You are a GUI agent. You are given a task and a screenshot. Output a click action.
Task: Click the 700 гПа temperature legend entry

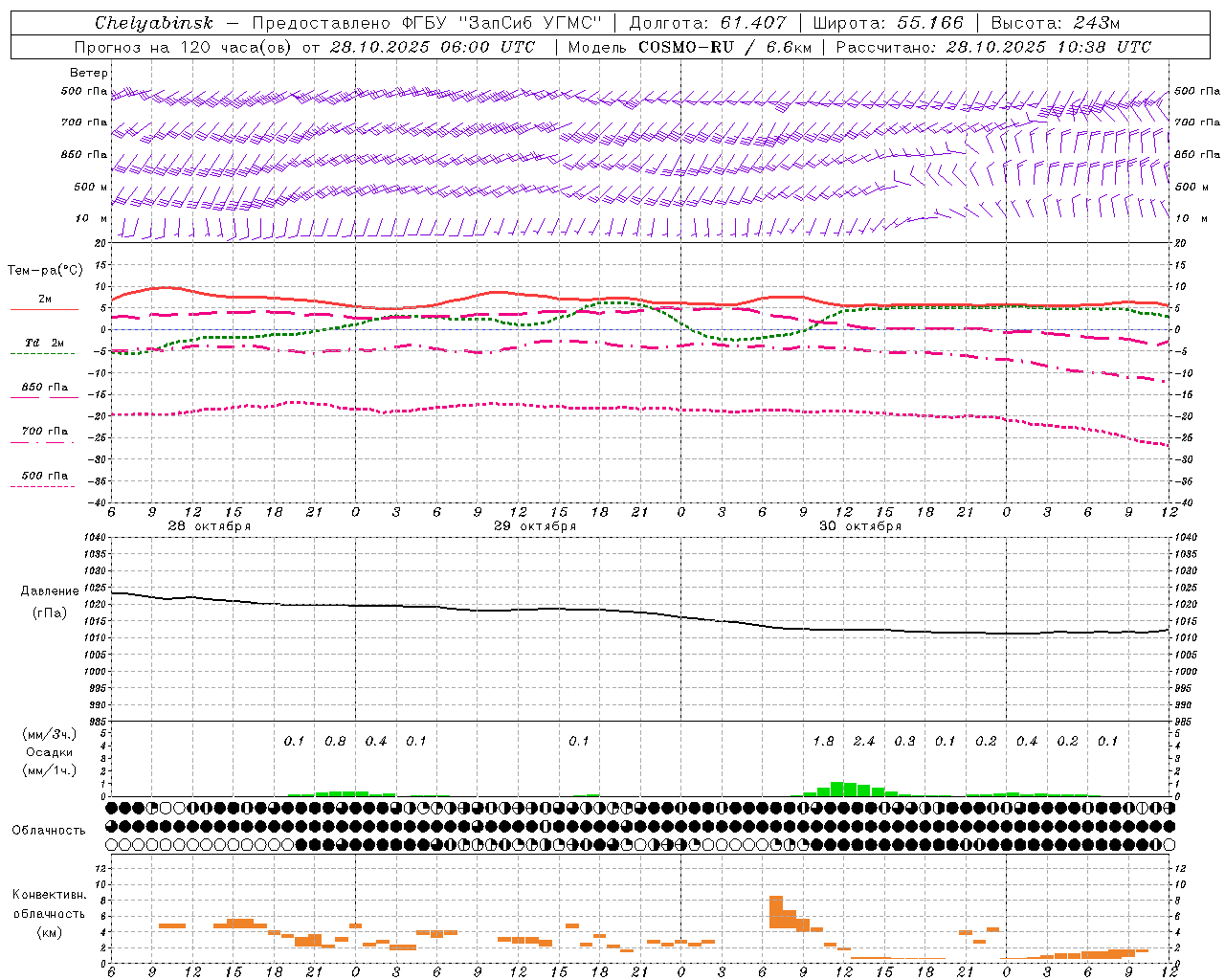pos(45,432)
